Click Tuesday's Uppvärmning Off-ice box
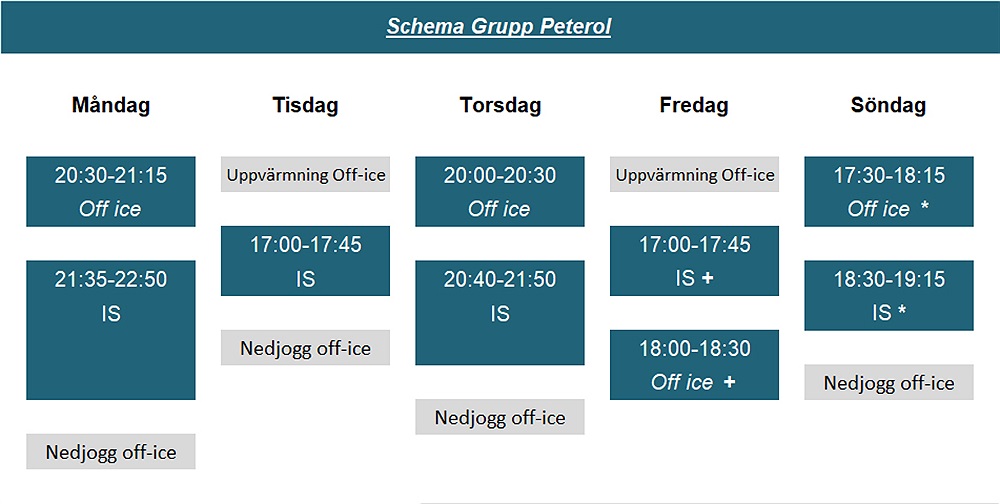The width and height of the screenshot is (1000, 504). (305, 174)
